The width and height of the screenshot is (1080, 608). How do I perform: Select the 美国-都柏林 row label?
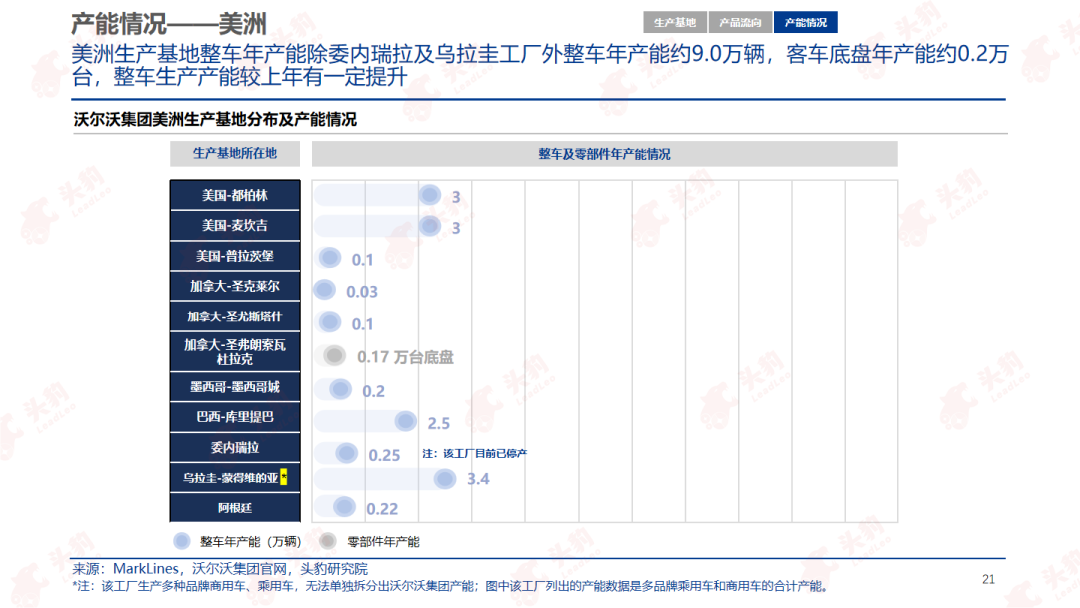coord(235,196)
